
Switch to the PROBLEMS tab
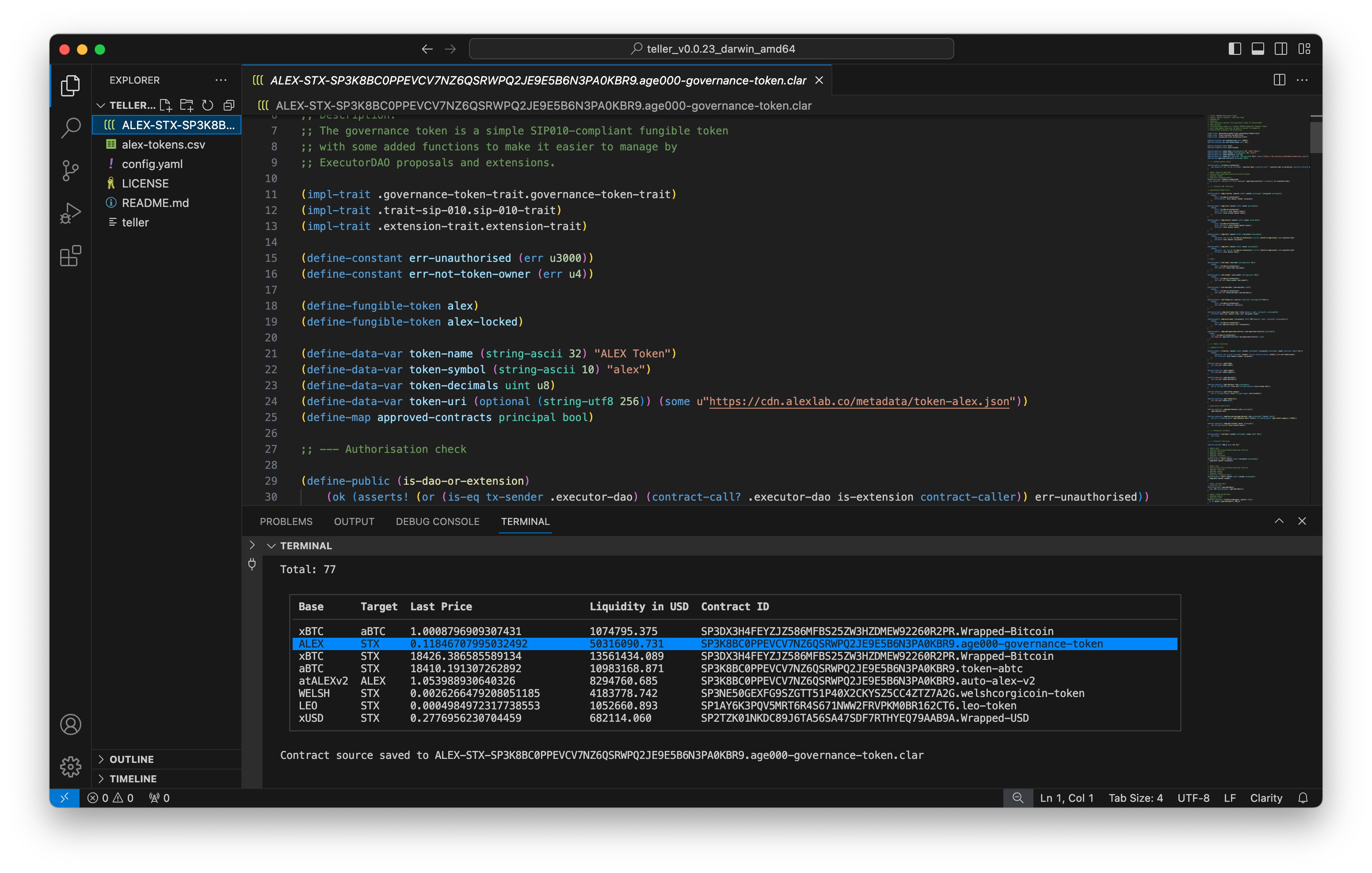(286, 521)
